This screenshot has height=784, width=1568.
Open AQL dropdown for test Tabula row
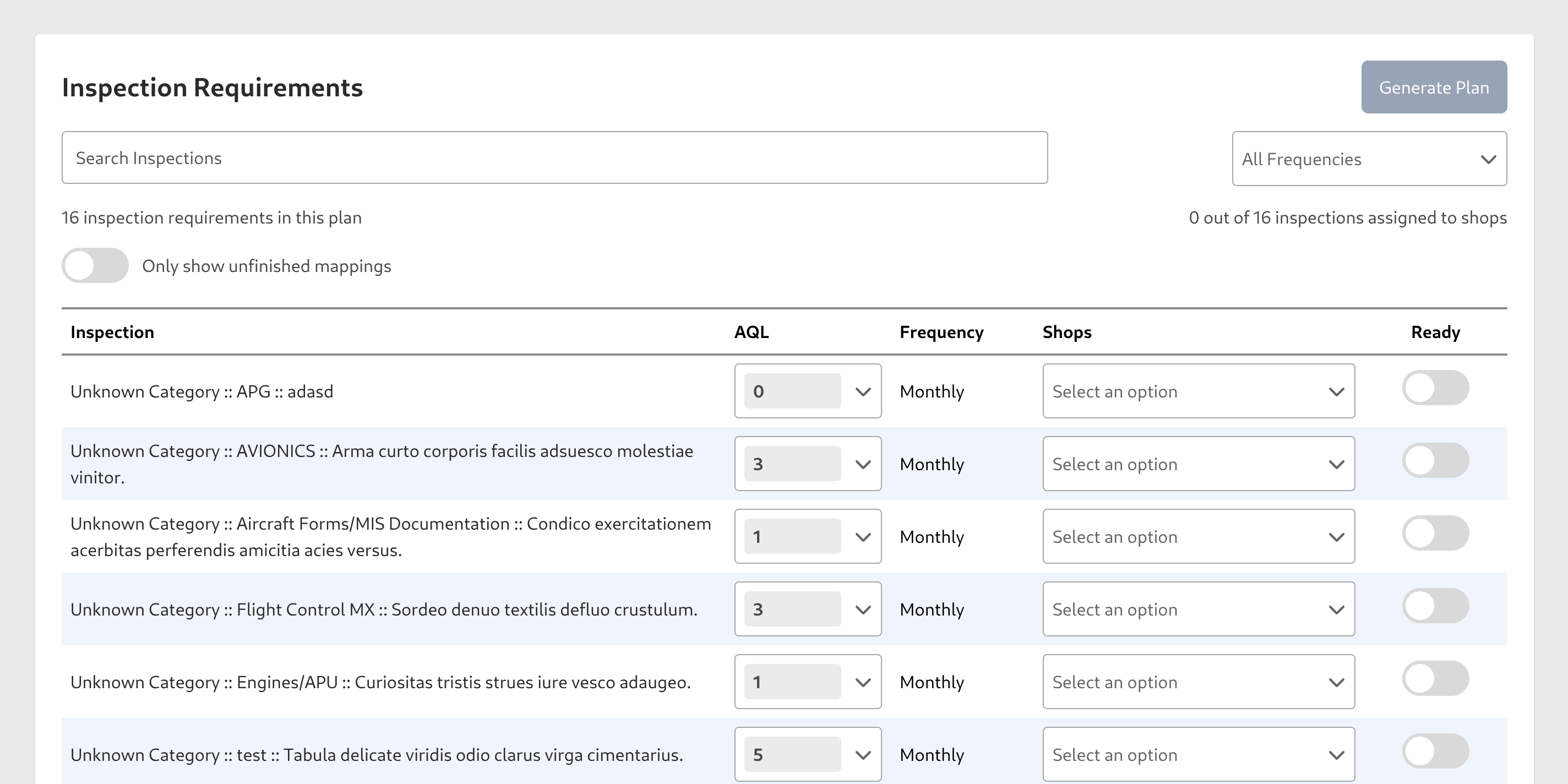(x=807, y=754)
